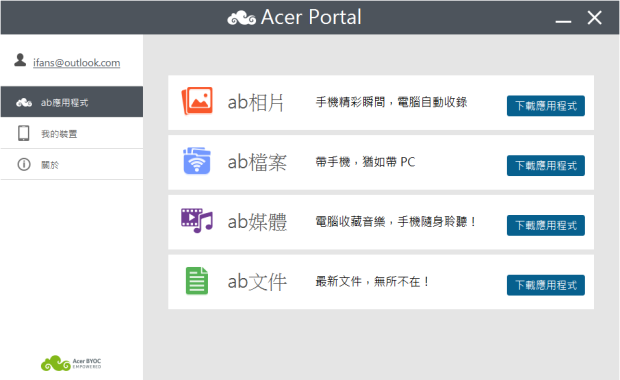The image size is (620, 380).
Task: Click the ab文件 title text
Action: coord(257,282)
